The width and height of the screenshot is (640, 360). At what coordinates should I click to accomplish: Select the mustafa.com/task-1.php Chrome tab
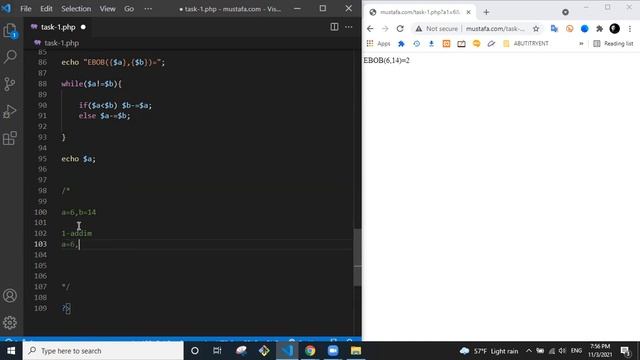pyautogui.click(x=420, y=12)
